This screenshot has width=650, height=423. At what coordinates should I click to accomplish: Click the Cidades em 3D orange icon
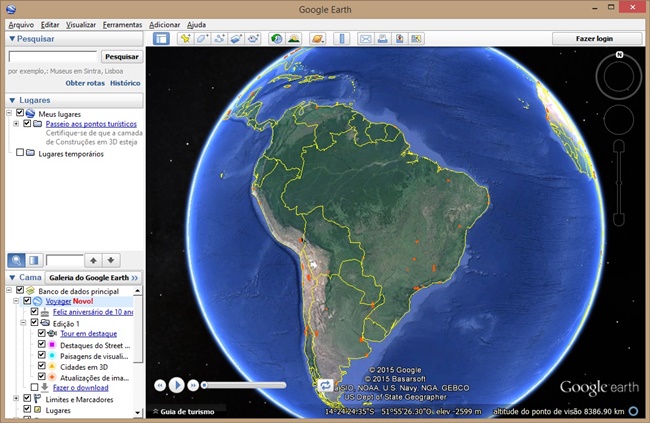point(52,367)
